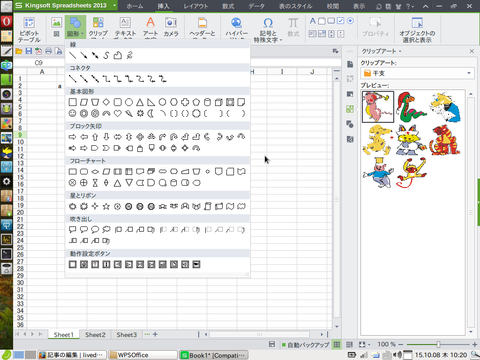The height and width of the screenshot is (360, 480).
Task: Insert radio button form control
Action: click(350, 21)
